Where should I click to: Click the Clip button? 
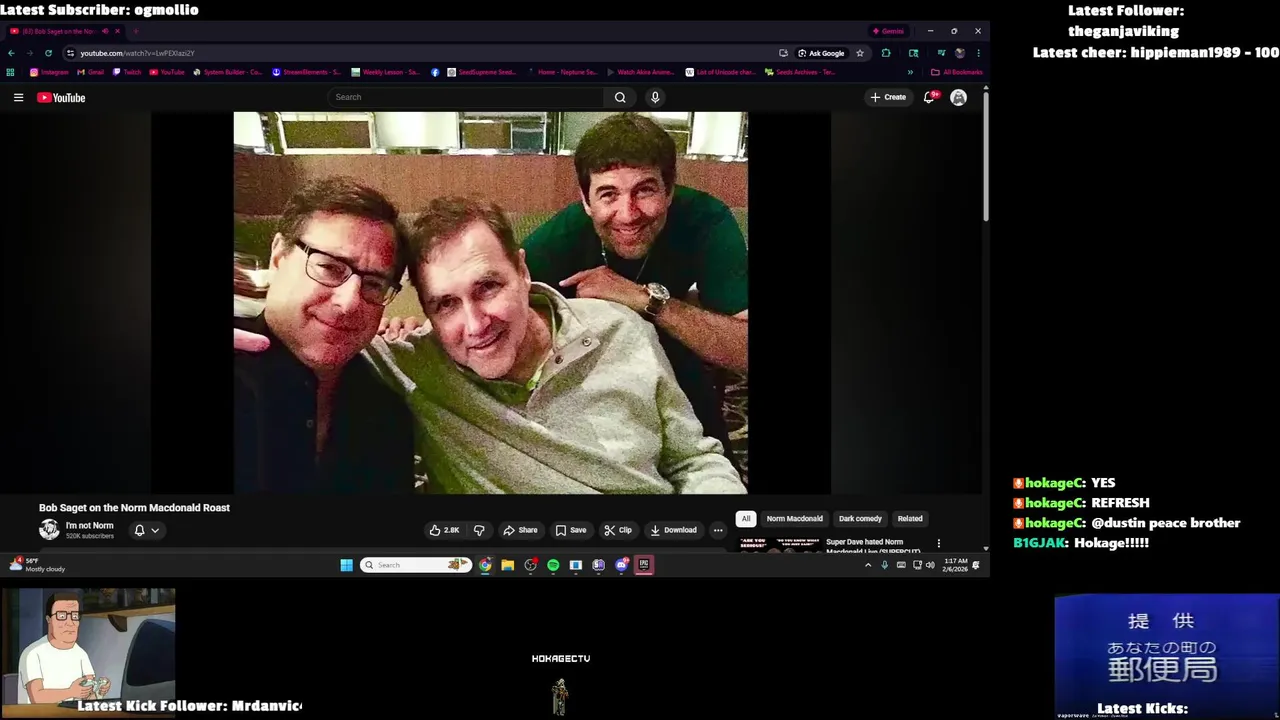(618, 530)
